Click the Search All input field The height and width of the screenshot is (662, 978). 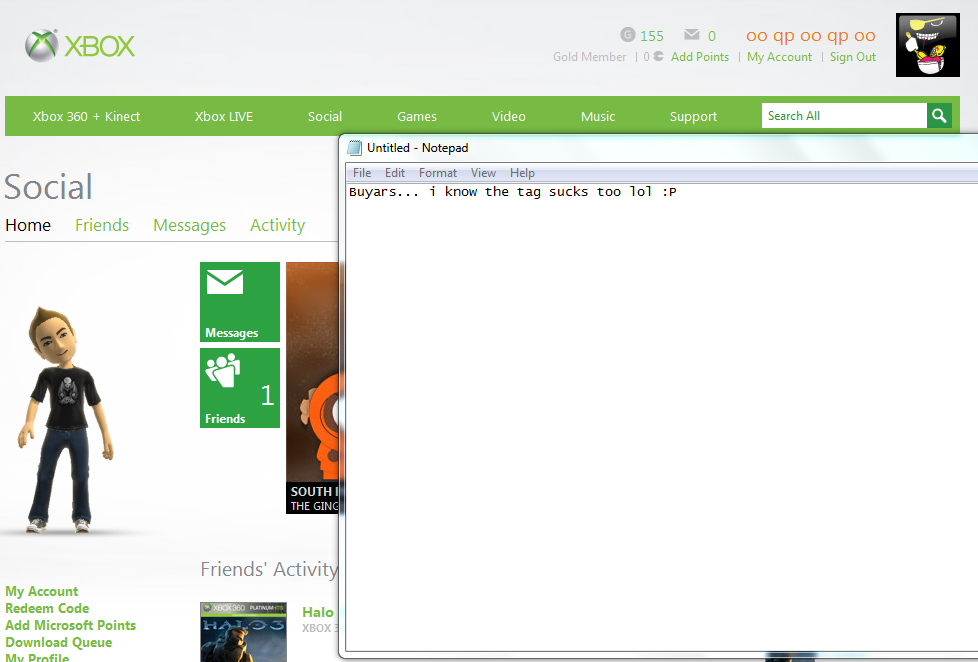(844, 116)
